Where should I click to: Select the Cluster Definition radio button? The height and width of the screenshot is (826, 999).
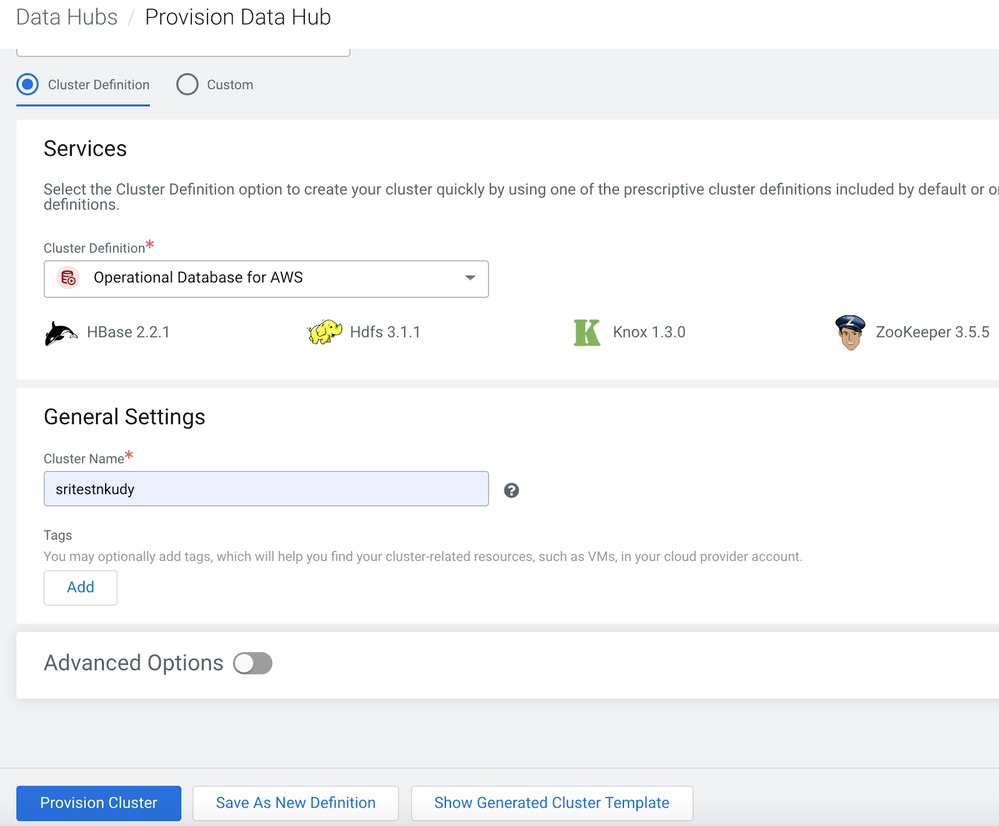point(28,85)
